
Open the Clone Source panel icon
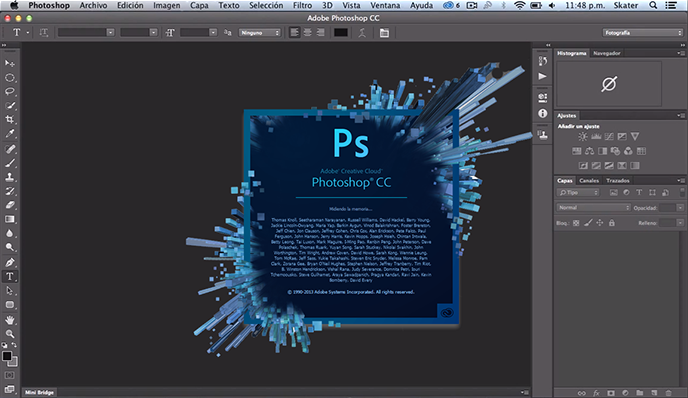click(x=543, y=135)
